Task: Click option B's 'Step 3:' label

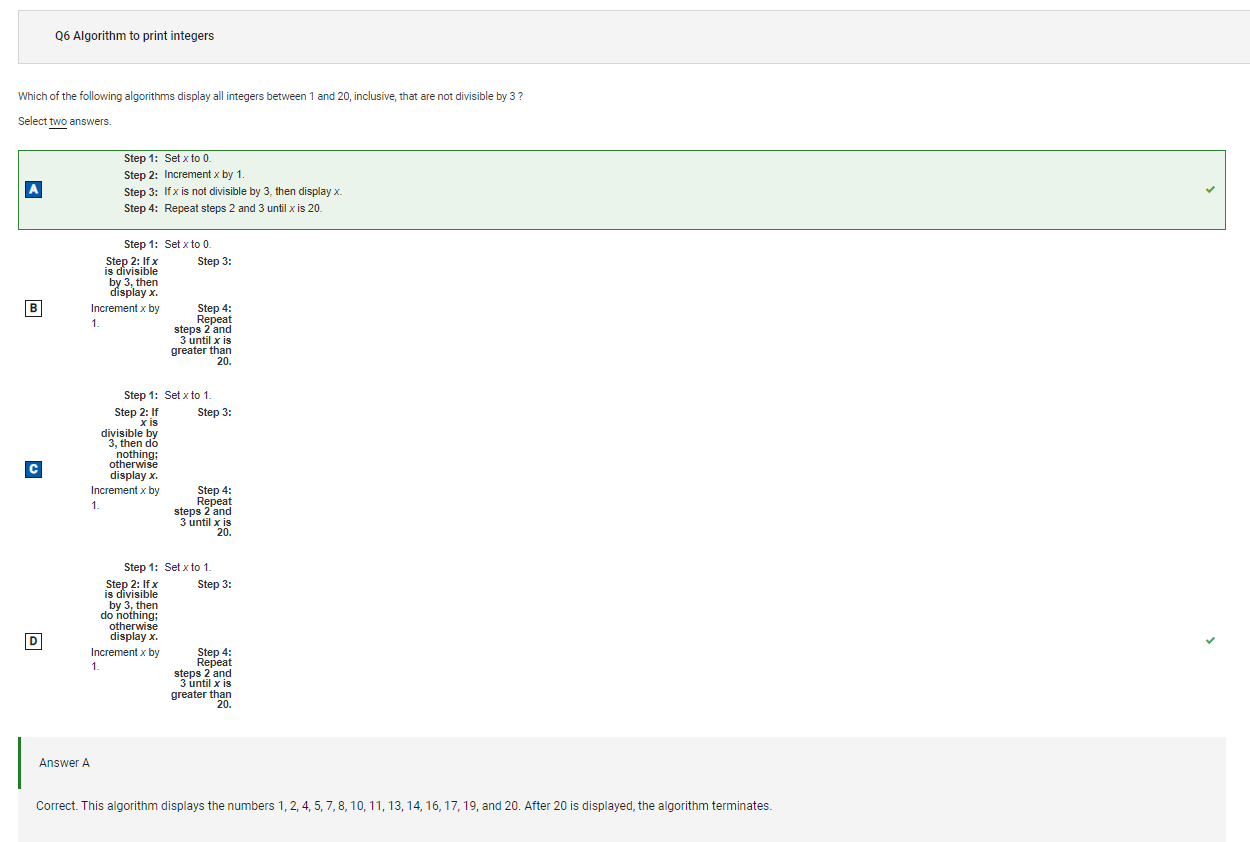Action: tap(215, 262)
